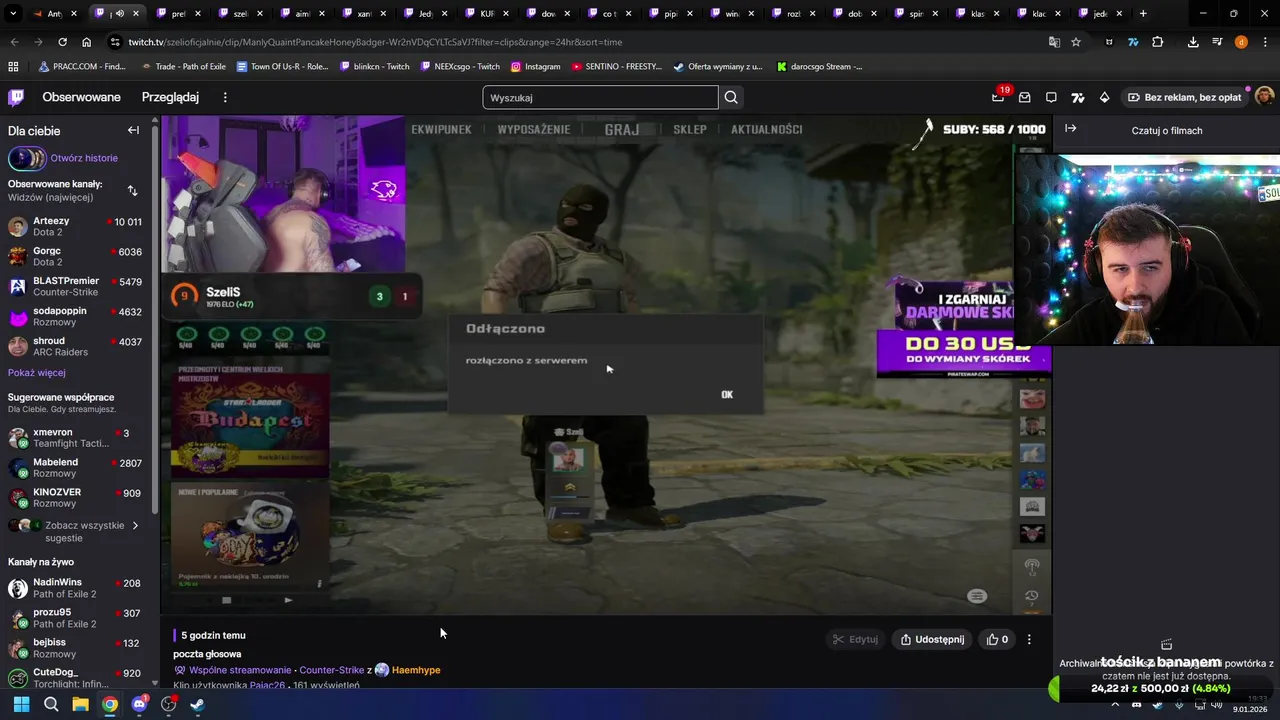1280x720 pixels.
Task: Reload the page with the refresh icon
Action: coord(62,42)
